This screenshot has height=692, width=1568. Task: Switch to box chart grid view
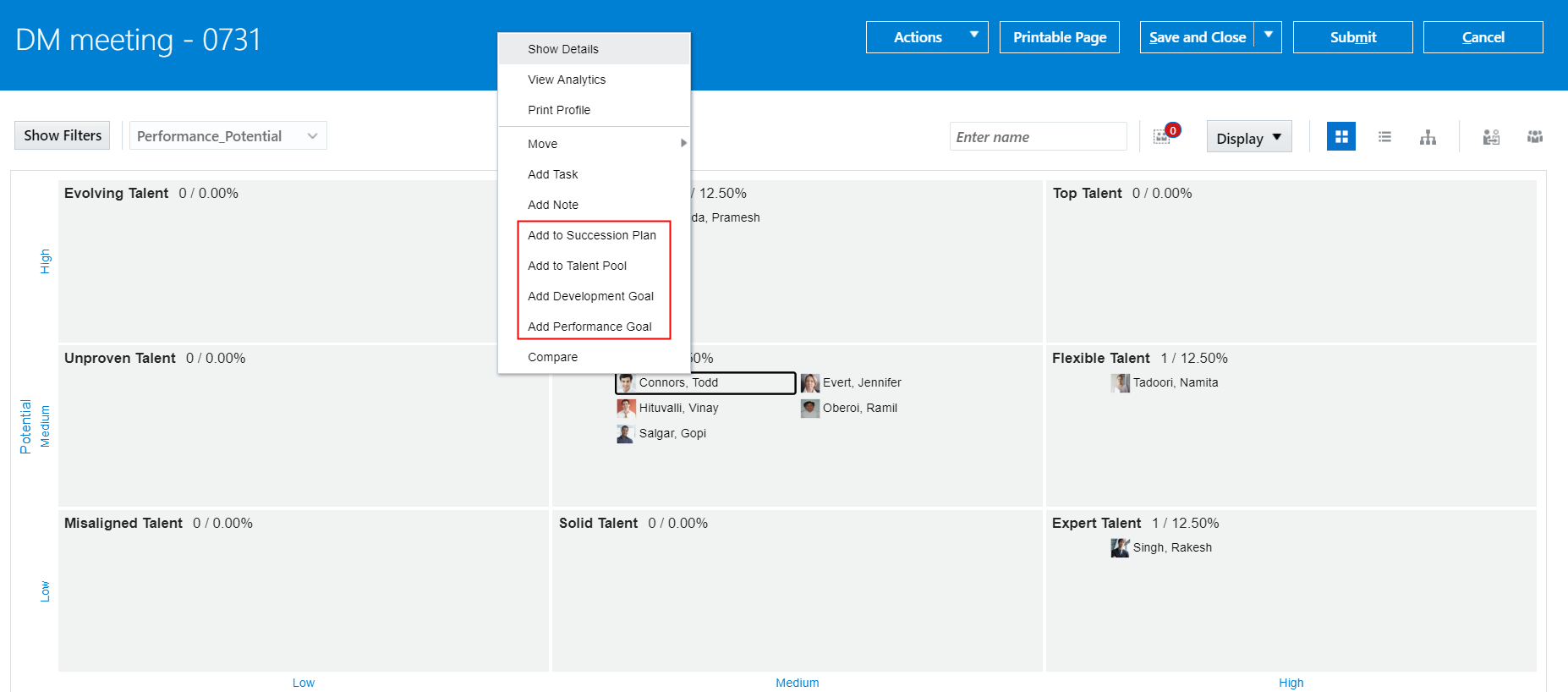click(x=1341, y=136)
